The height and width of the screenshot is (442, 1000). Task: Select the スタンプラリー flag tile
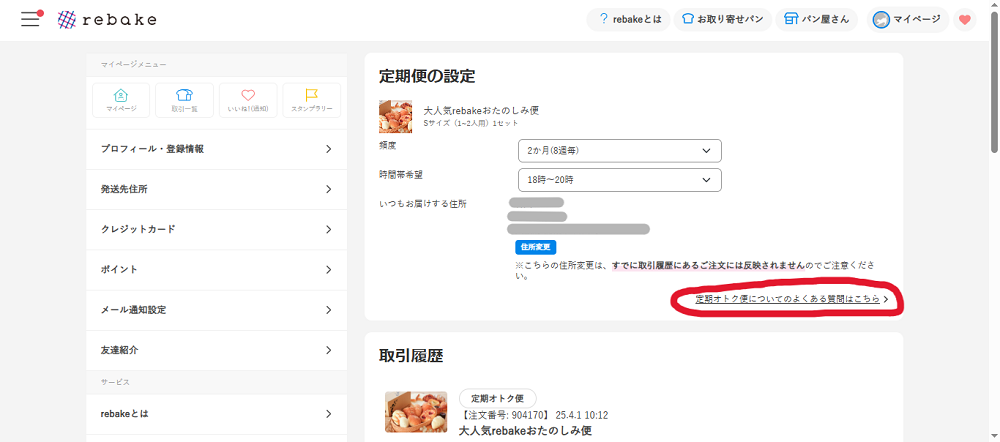click(312, 100)
